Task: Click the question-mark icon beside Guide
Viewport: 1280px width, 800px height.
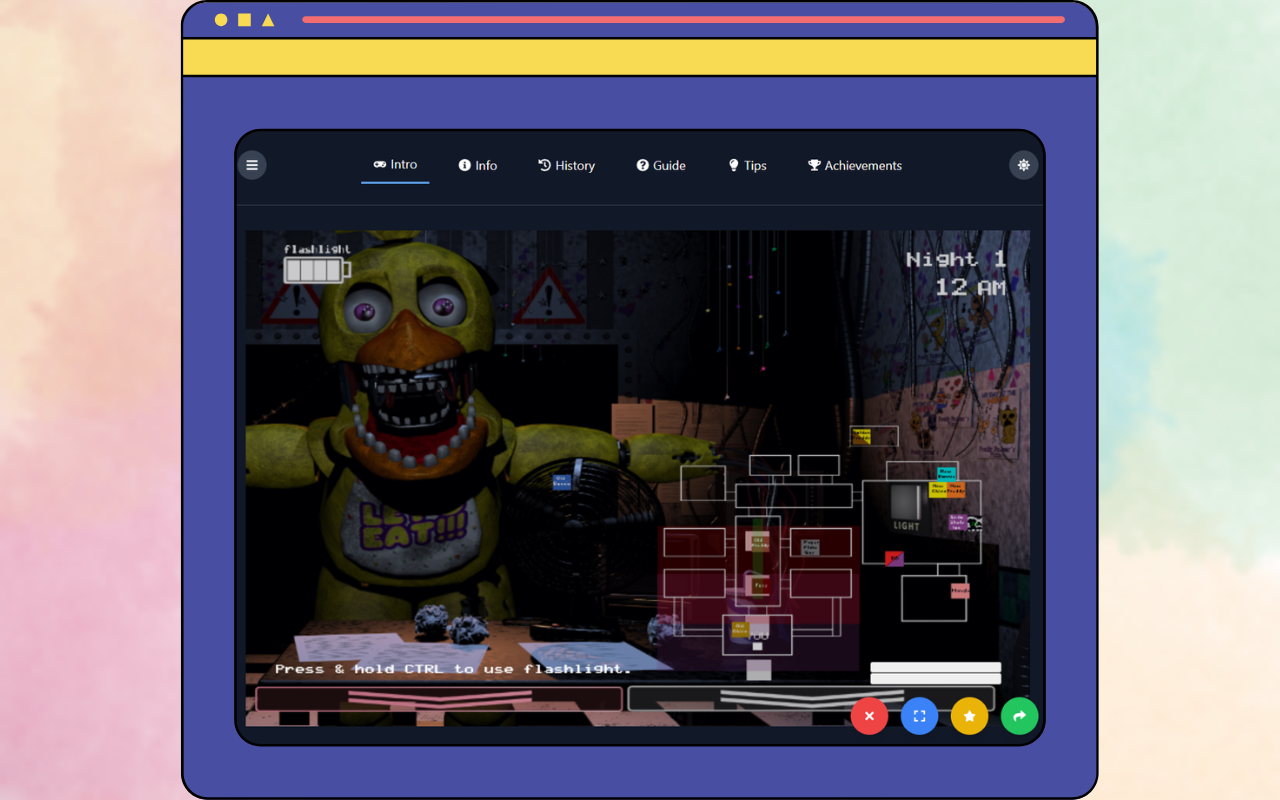Action: coord(641,165)
